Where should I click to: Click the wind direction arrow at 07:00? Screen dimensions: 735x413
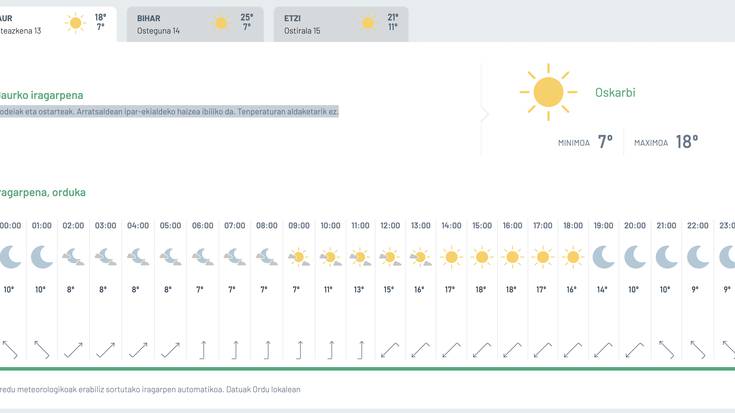[x=235, y=350]
